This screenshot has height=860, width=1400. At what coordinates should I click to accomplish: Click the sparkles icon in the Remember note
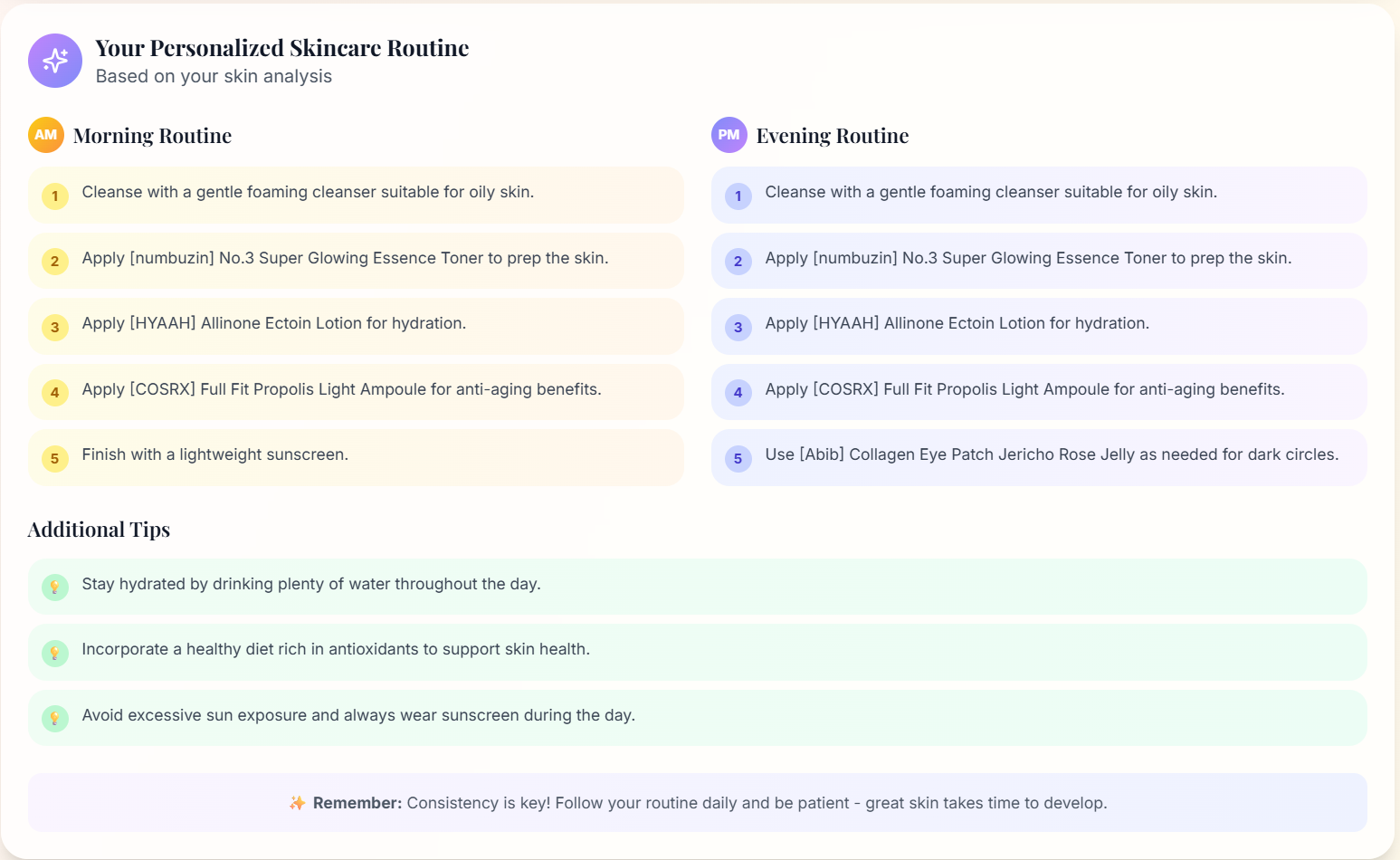tap(298, 802)
